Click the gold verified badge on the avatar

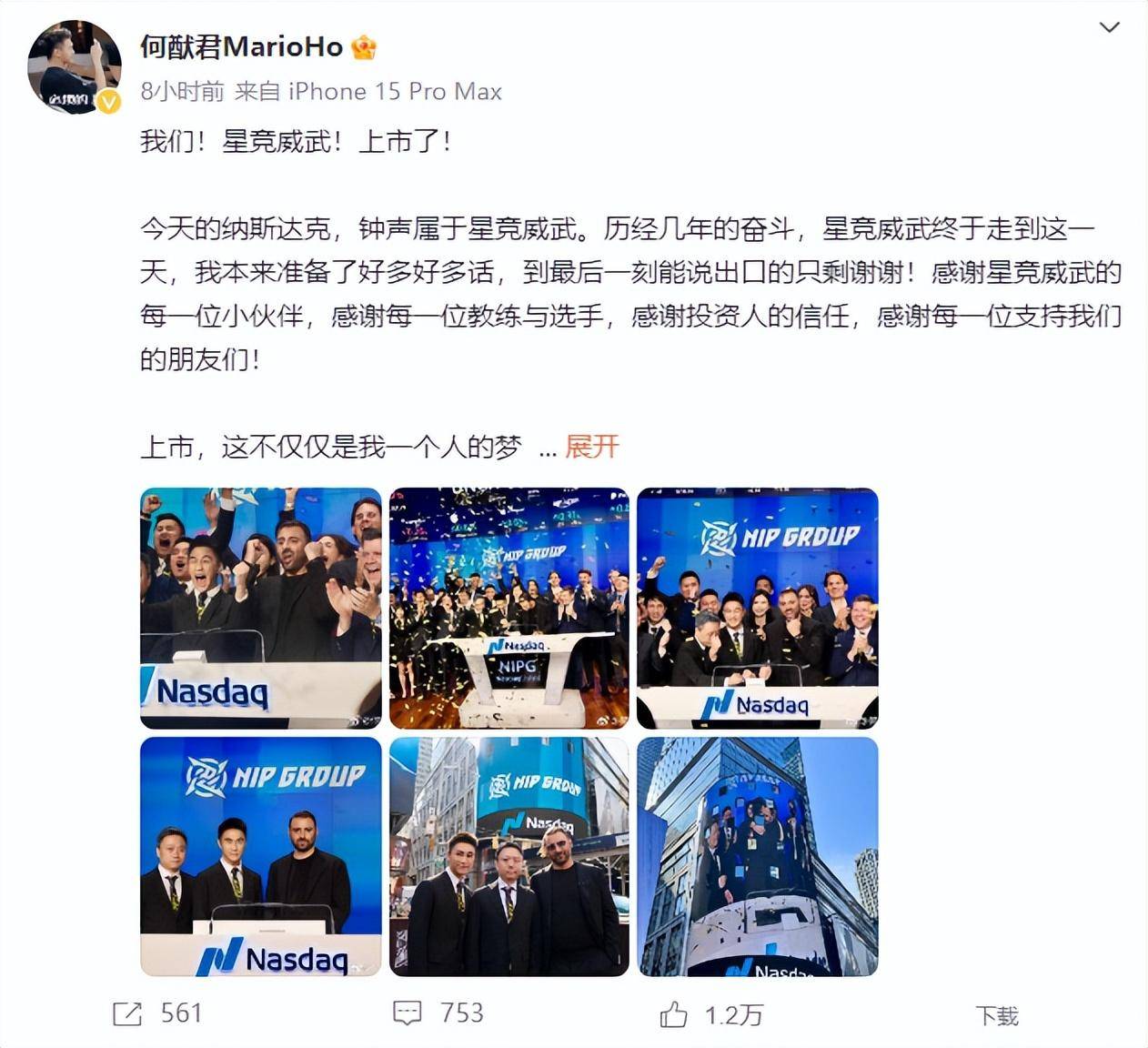click(x=108, y=102)
